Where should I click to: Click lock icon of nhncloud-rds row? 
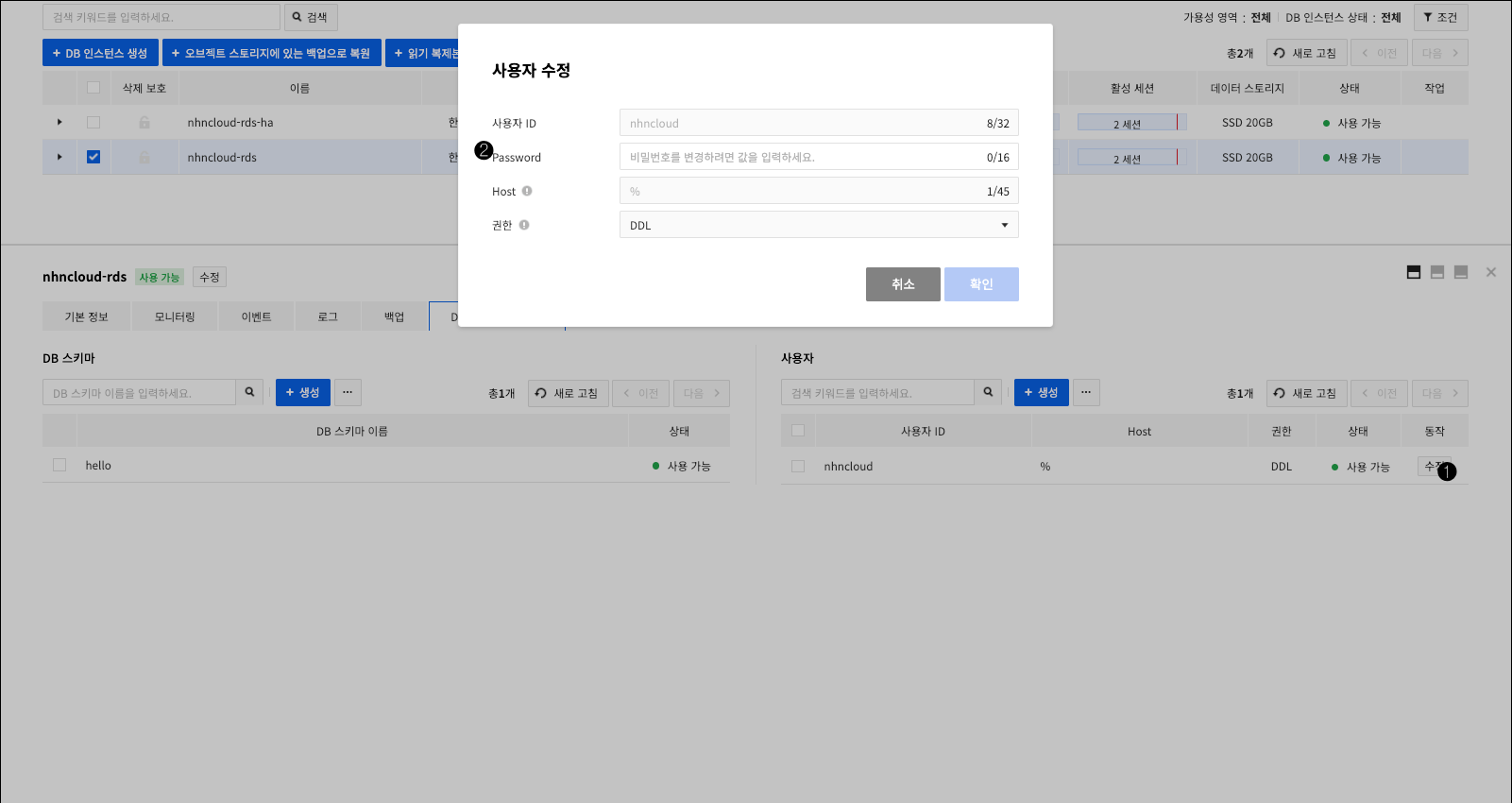(144, 157)
